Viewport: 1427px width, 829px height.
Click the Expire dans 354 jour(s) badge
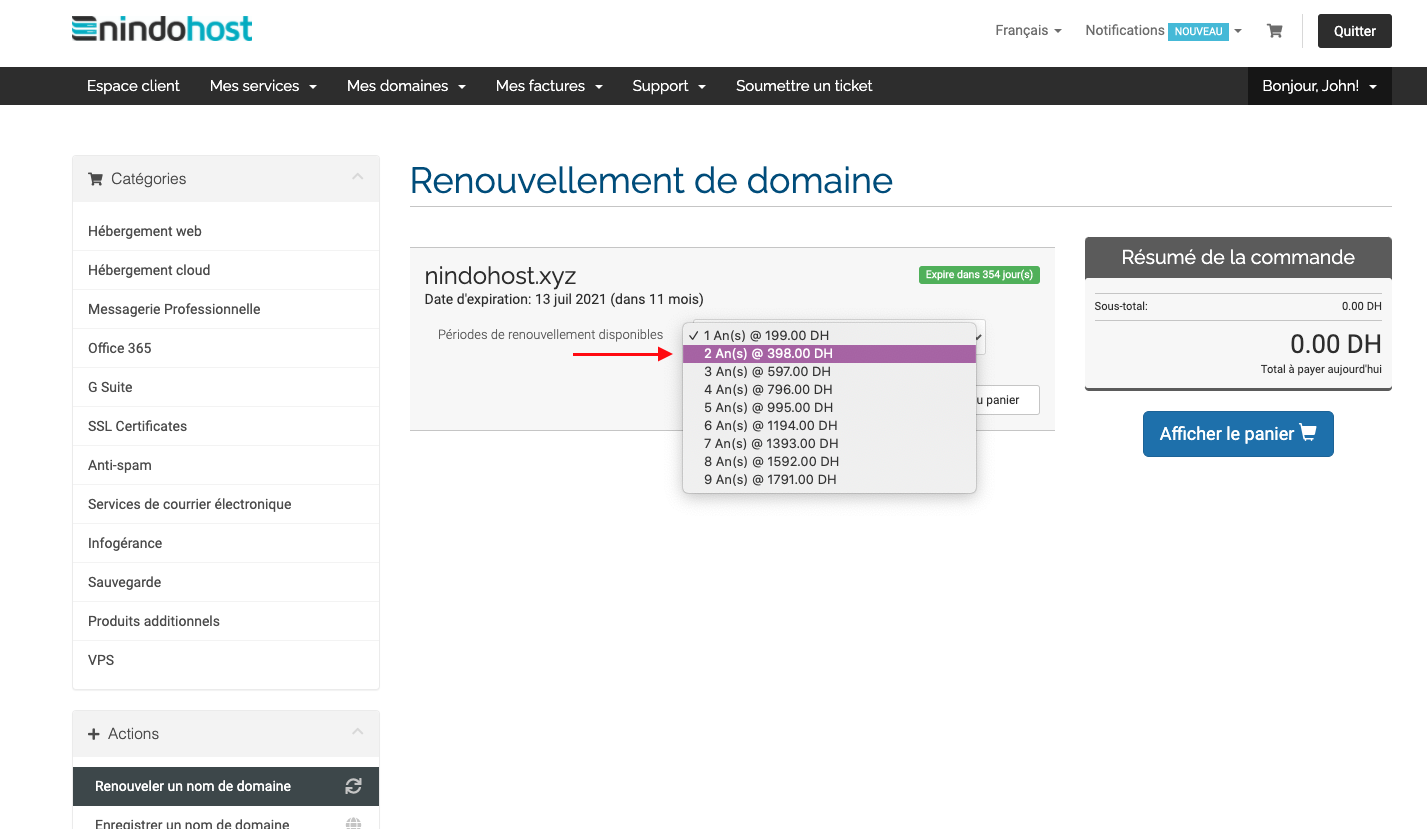pos(978,274)
